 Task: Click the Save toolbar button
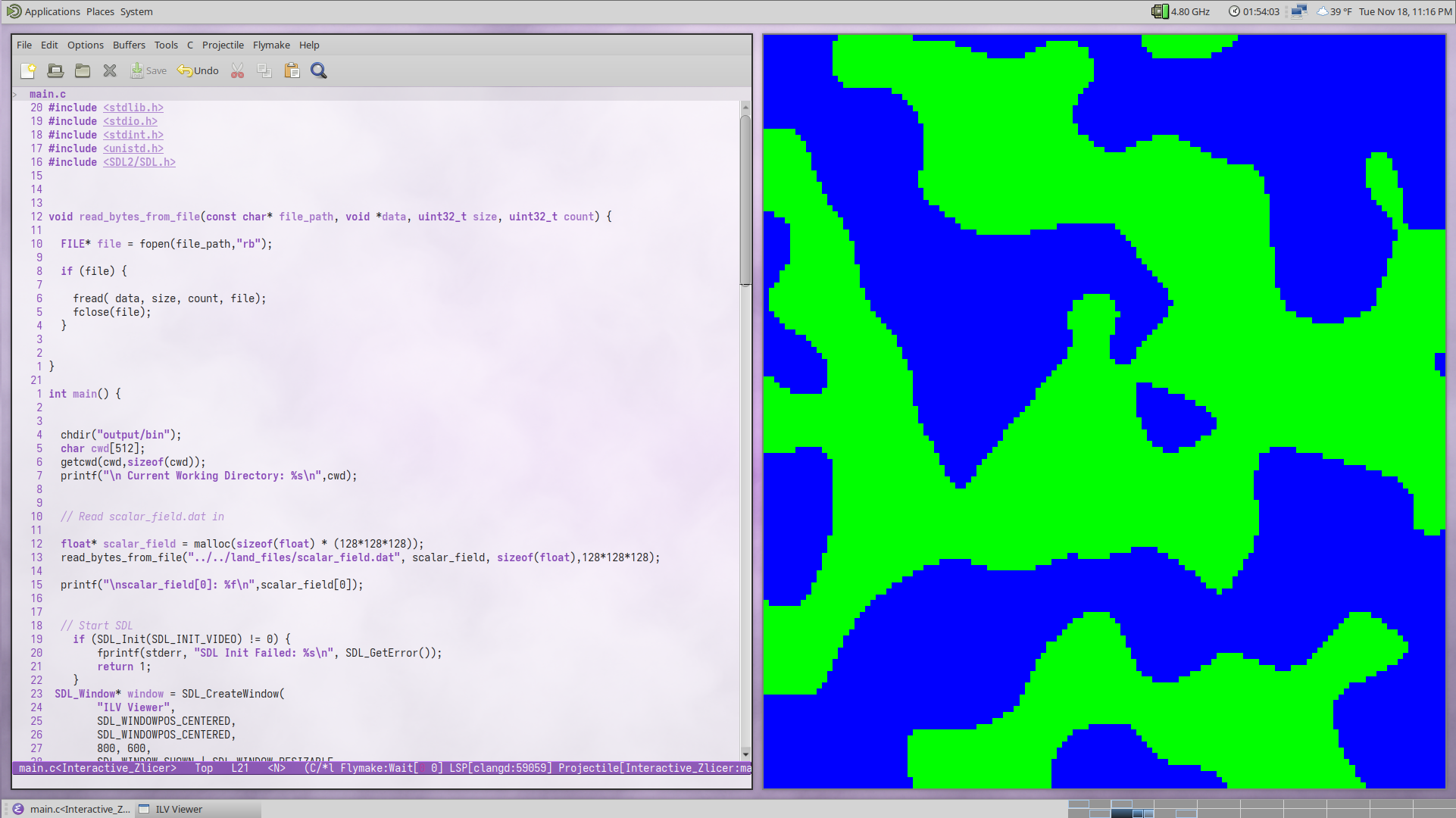point(148,70)
